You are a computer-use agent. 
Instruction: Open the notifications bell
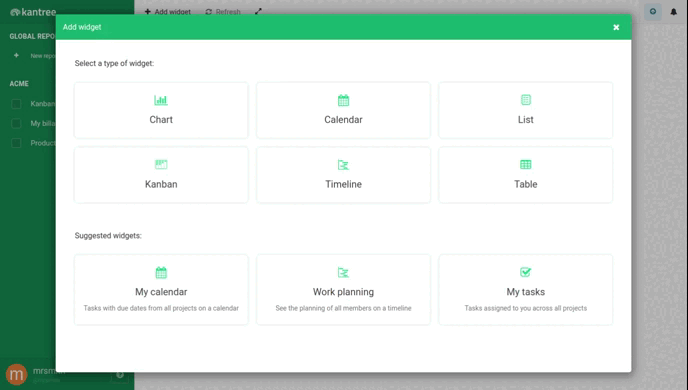(x=674, y=12)
